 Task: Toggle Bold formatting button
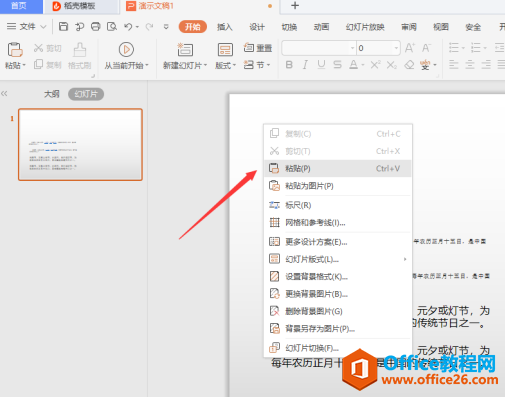tap(289, 64)
